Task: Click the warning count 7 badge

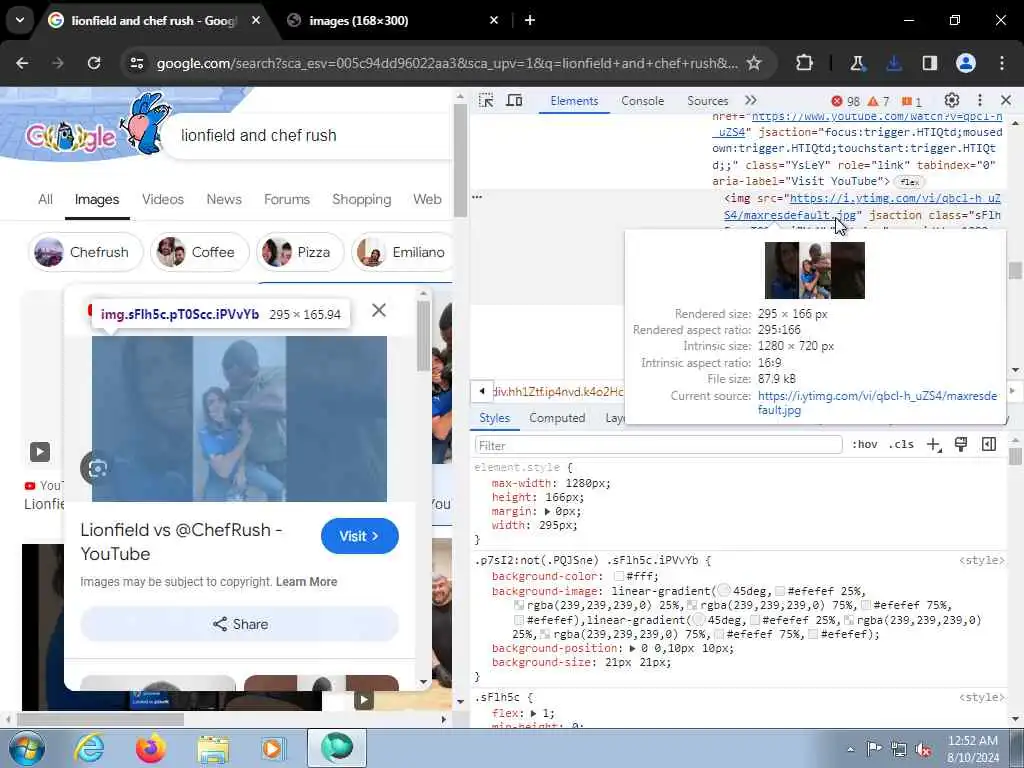Action: click(x=878, y=101)
